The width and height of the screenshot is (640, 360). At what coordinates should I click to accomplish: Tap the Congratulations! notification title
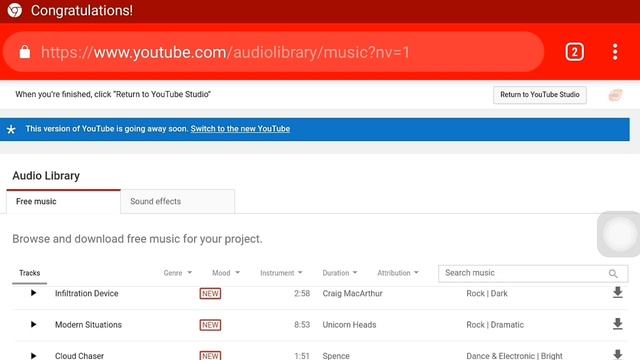pyautogui.click(x=82, y=10)
